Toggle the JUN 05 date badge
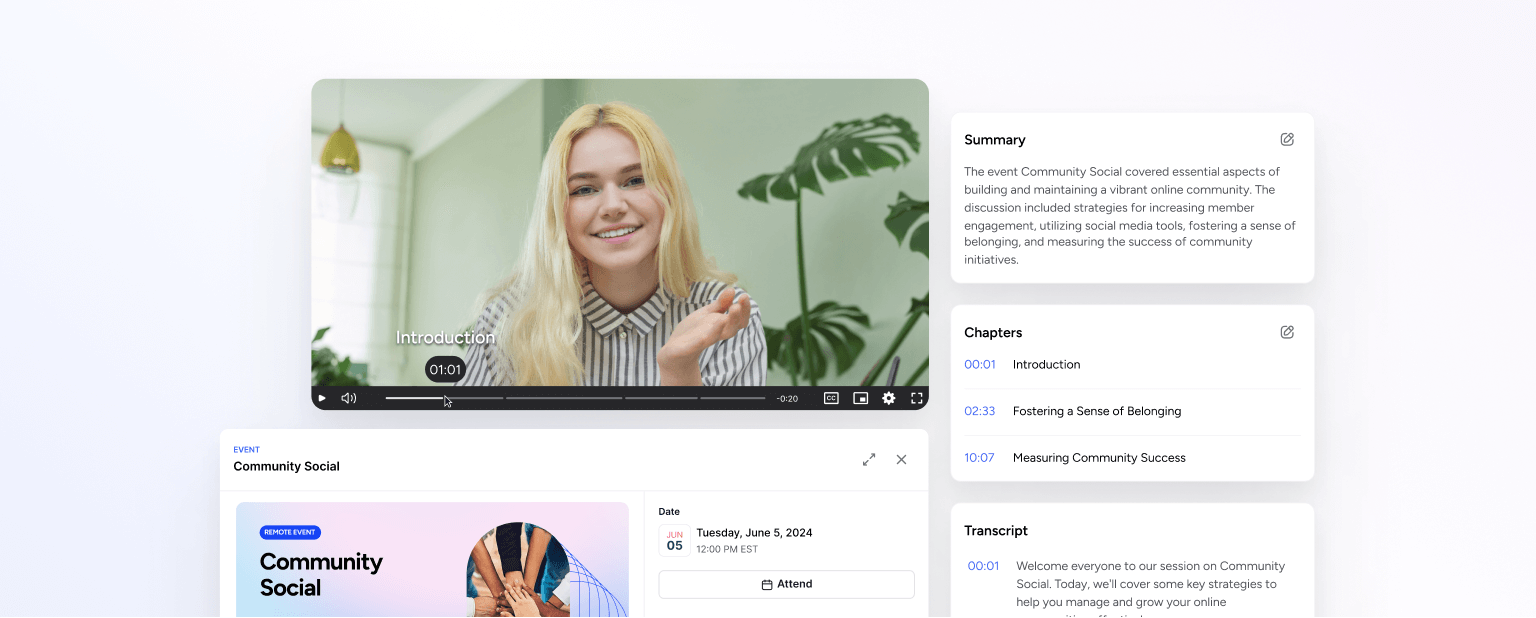Screen dimensions: 1536x618 [674, 539]
